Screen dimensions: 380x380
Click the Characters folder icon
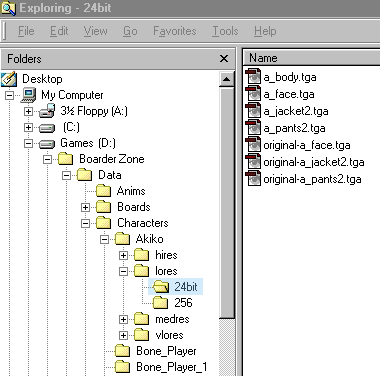(104, 223)
